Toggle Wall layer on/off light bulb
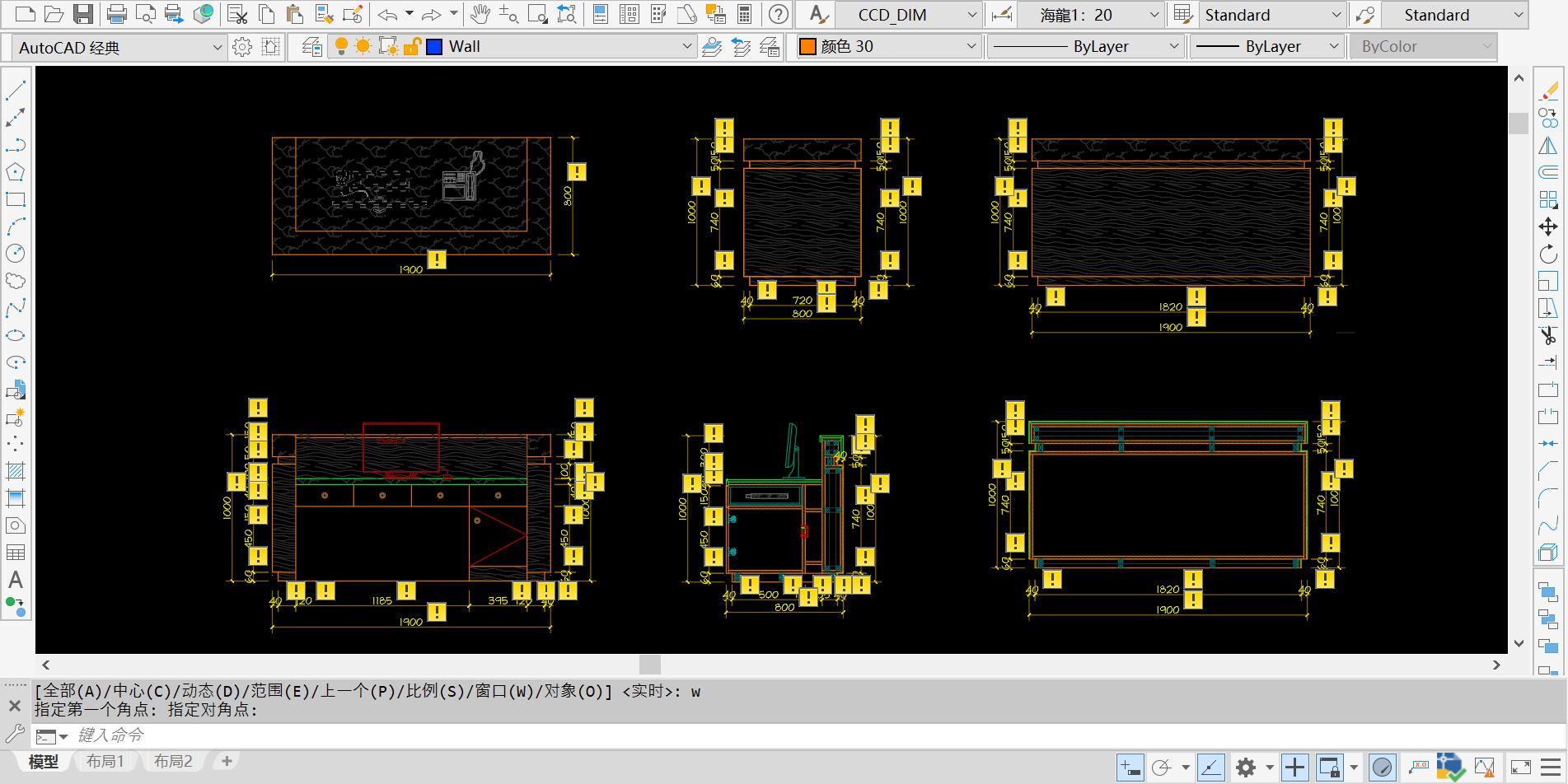The image size is (1568, 784). (x=340, y=47)
